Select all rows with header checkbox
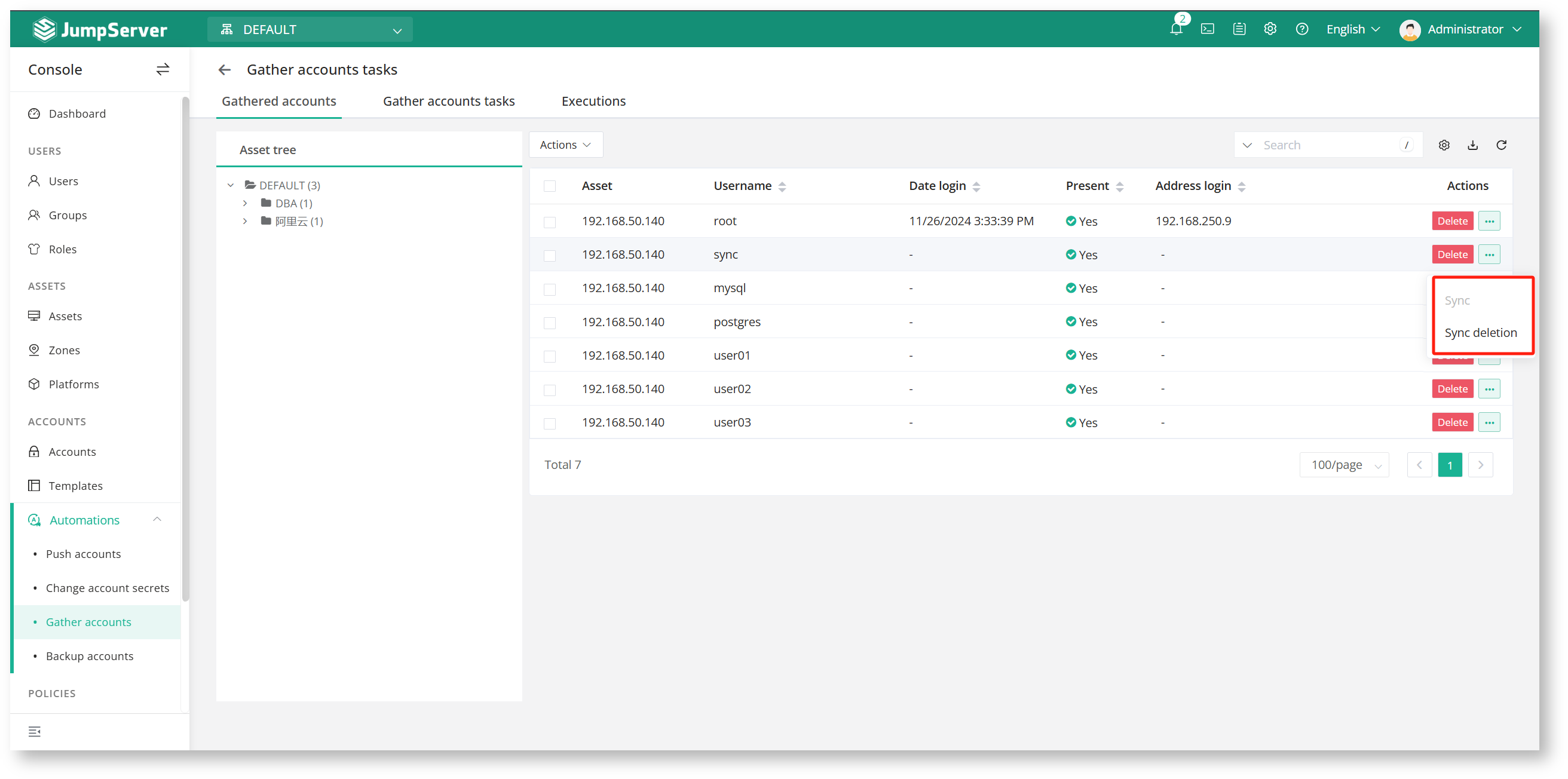The image size is (1568, 779). pyautogui.click(x=550, y=186)
